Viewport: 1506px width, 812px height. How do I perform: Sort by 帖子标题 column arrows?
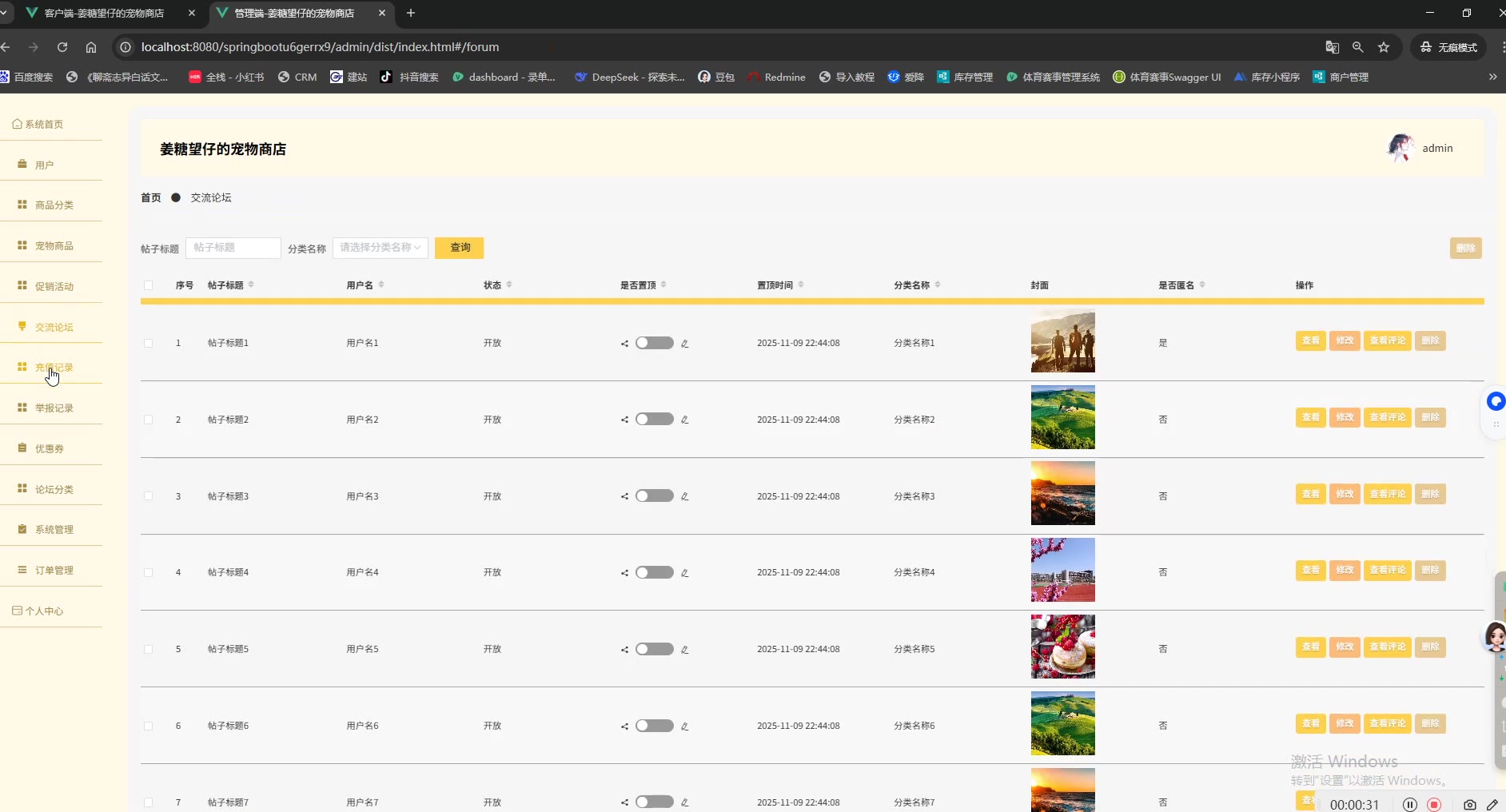pos(251,285)
